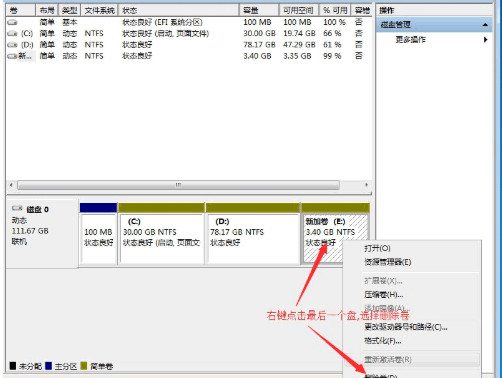This screenshot has width=502, height=378.
Task: Click the 111.67 GB disk size text
Action: [x=30, y=231]
